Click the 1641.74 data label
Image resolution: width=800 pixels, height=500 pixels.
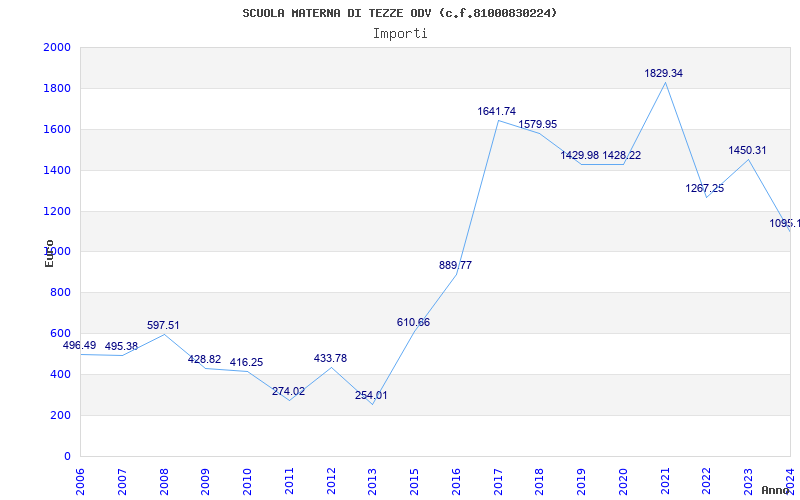pyautogui.click(x=497, y=111)
